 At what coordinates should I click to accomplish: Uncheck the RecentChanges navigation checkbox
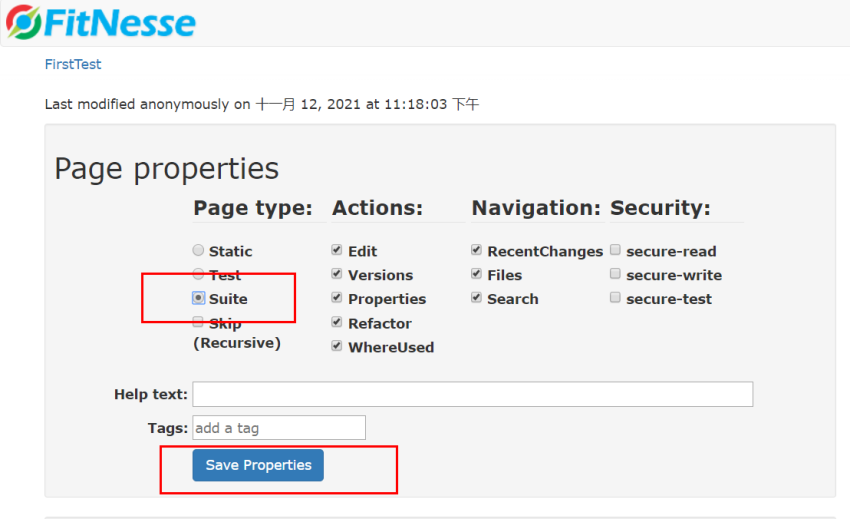(476, 250)
